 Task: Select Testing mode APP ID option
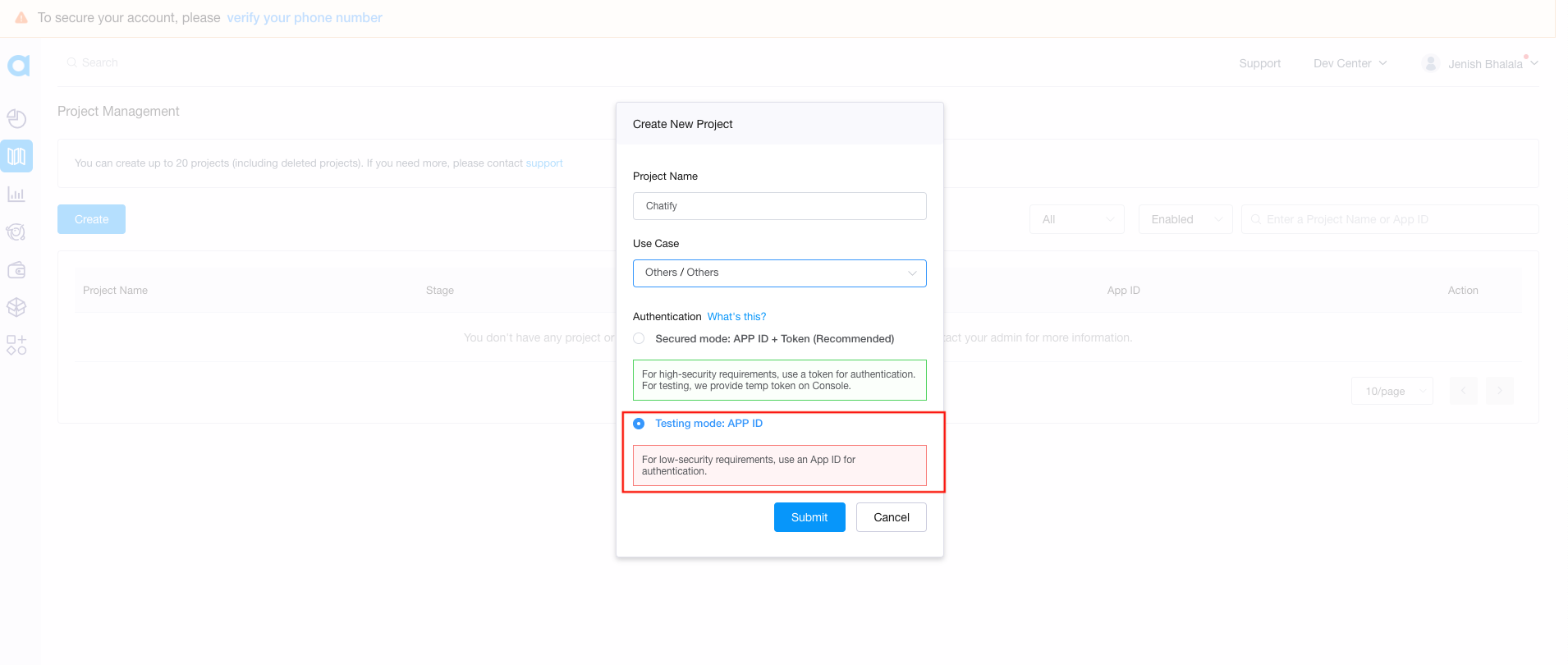tap(639, 424)
